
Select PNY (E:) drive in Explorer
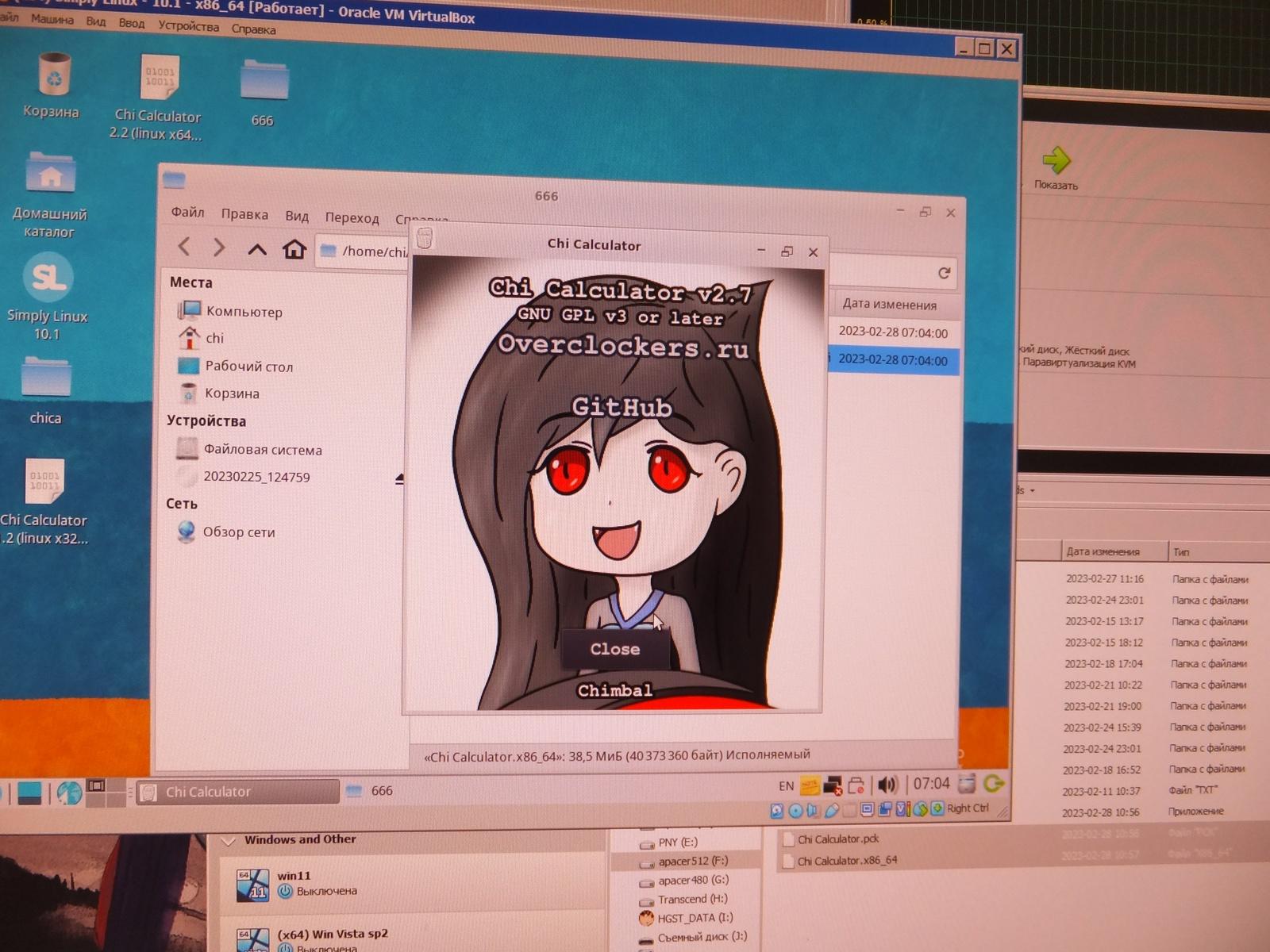(x=668, y=842)
